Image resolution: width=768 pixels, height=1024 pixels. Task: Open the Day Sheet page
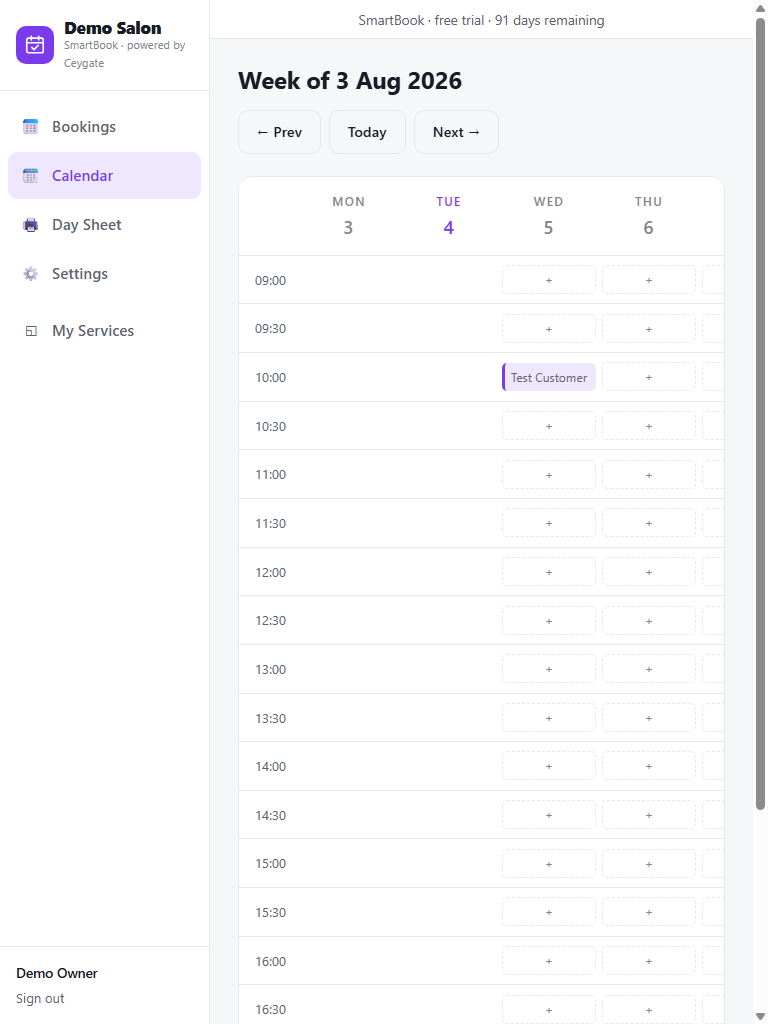[104, 225]
